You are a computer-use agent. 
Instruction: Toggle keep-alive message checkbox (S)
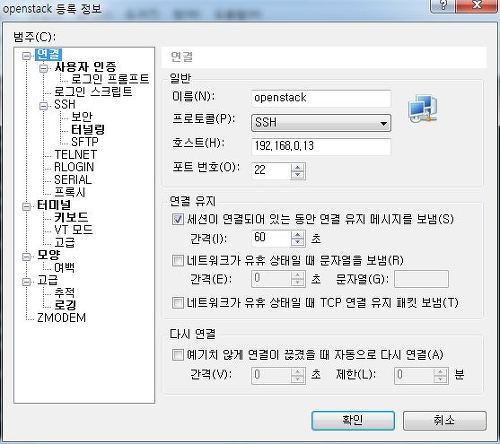click(x=178, y=219)
